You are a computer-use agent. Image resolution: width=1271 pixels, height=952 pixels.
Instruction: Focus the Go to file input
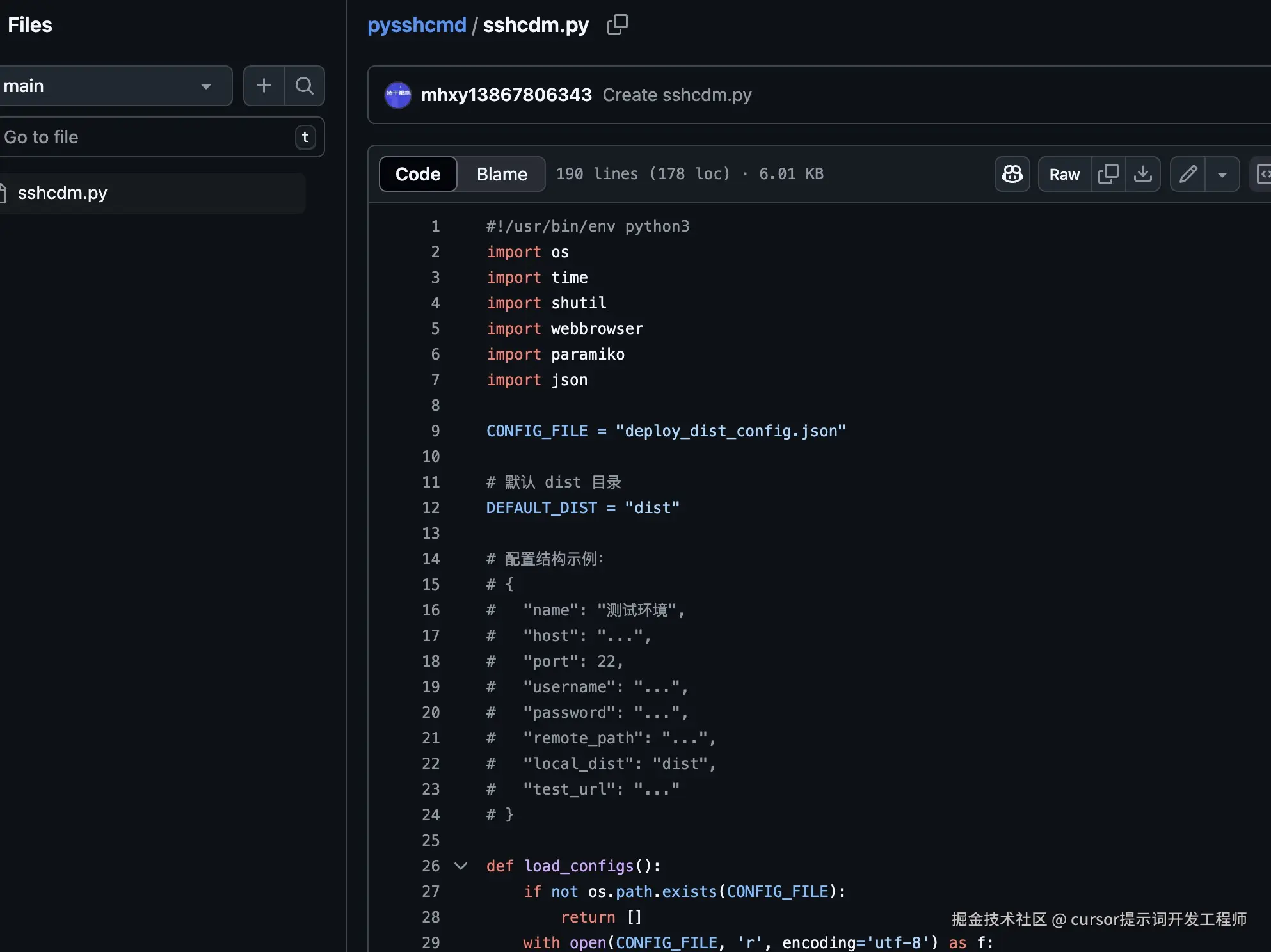(147, 137)
